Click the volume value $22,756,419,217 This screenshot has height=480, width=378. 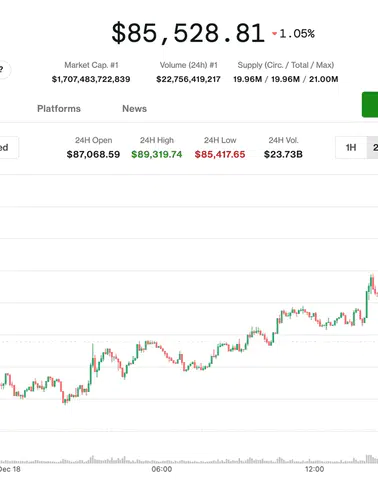pyautogui.click(x=188, y=79)
